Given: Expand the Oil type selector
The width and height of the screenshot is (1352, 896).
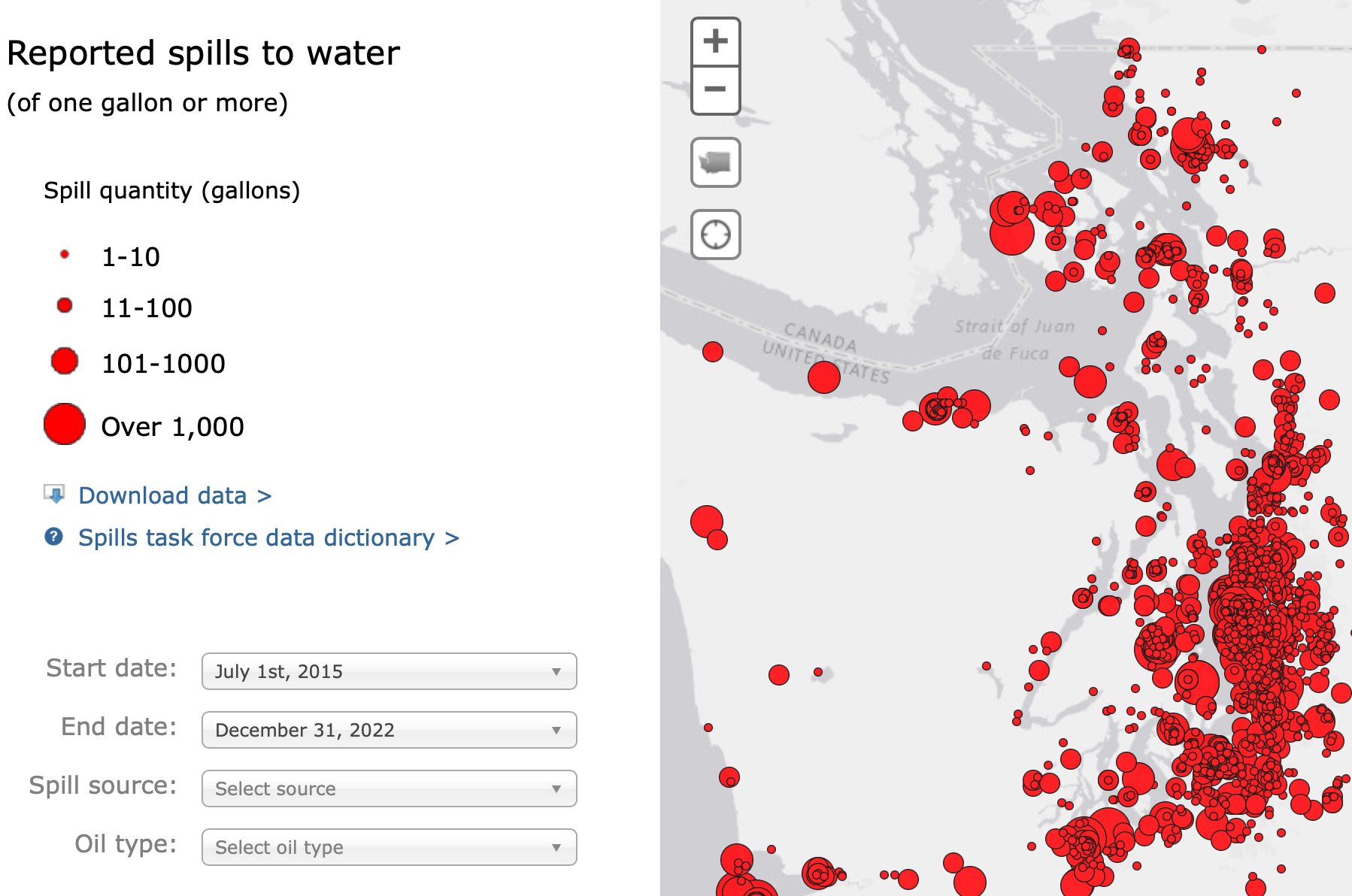Looking at the screenshot, I should click(x=389, y=847).
